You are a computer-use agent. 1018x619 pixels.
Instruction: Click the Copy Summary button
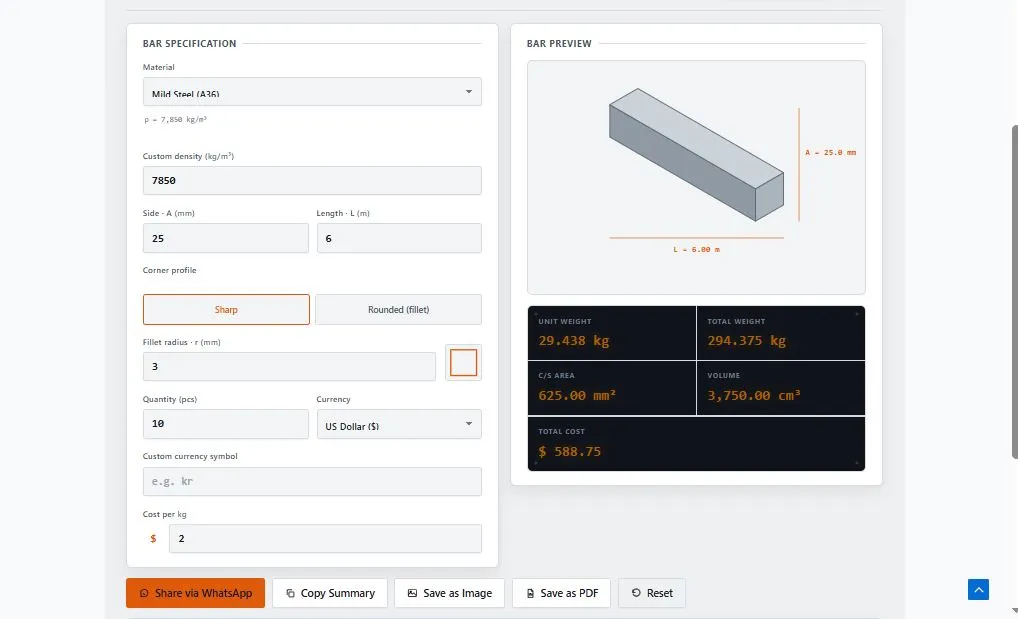click(330, 593)
